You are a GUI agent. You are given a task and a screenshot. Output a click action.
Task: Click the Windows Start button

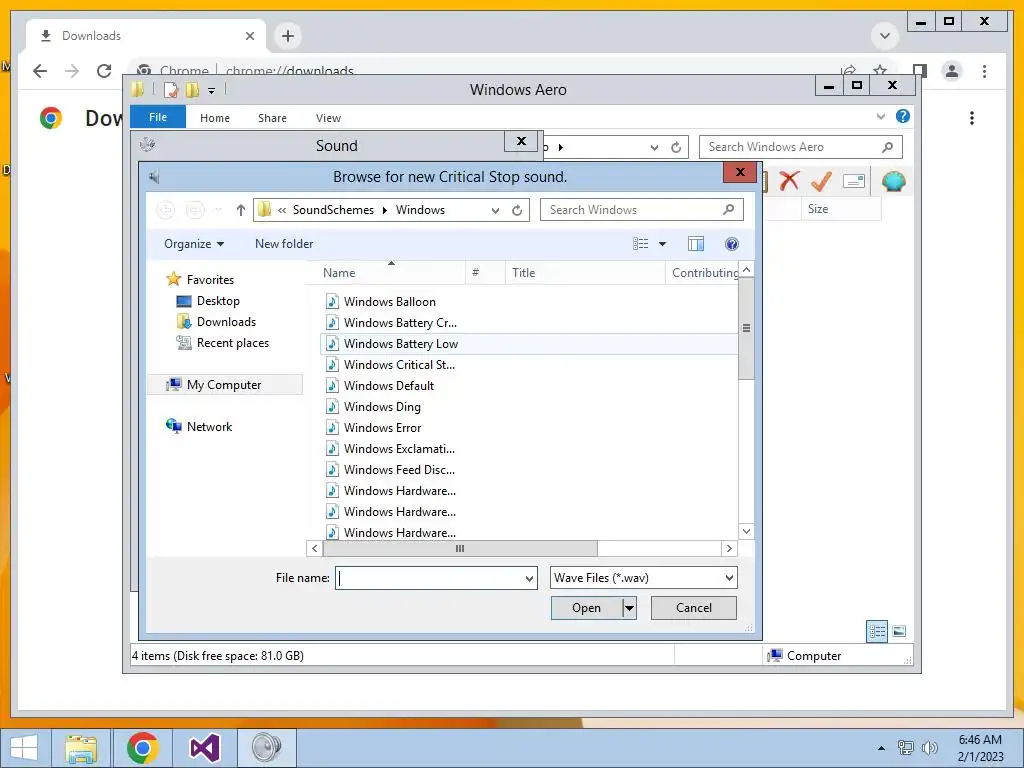pyautogui.click(x=24, y=748)
